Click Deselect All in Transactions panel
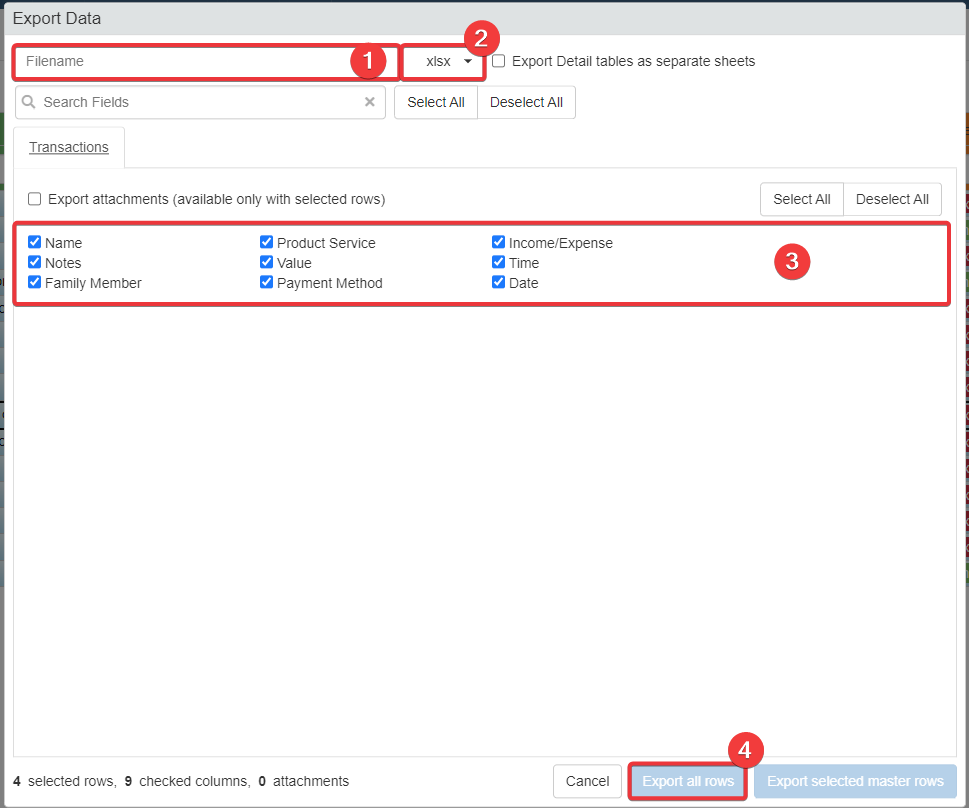This screenshot has width=969, height=808. (x=892, y=199)
